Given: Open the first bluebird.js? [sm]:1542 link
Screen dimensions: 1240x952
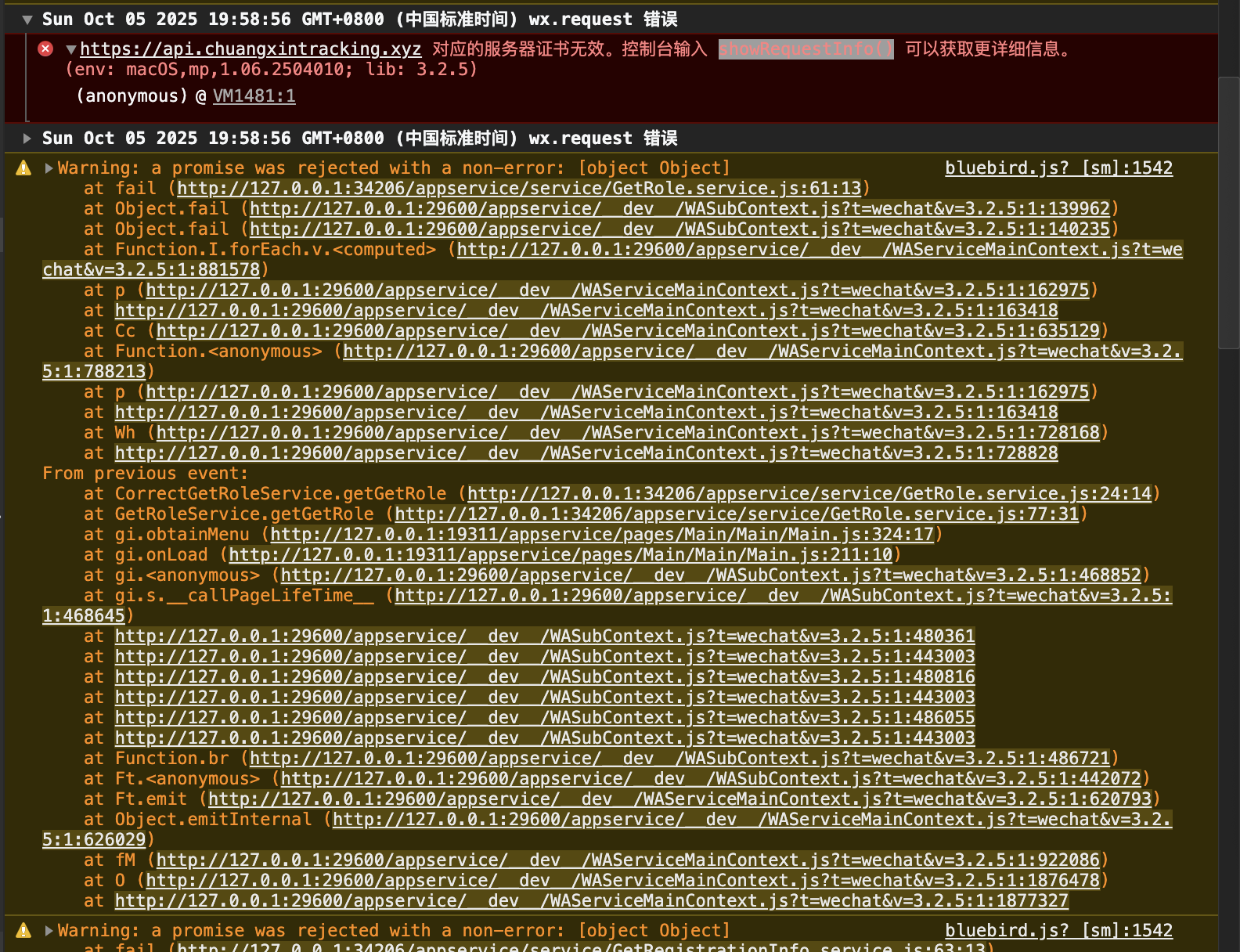Looking at the screenshot, I should [x=1059, y=168].
